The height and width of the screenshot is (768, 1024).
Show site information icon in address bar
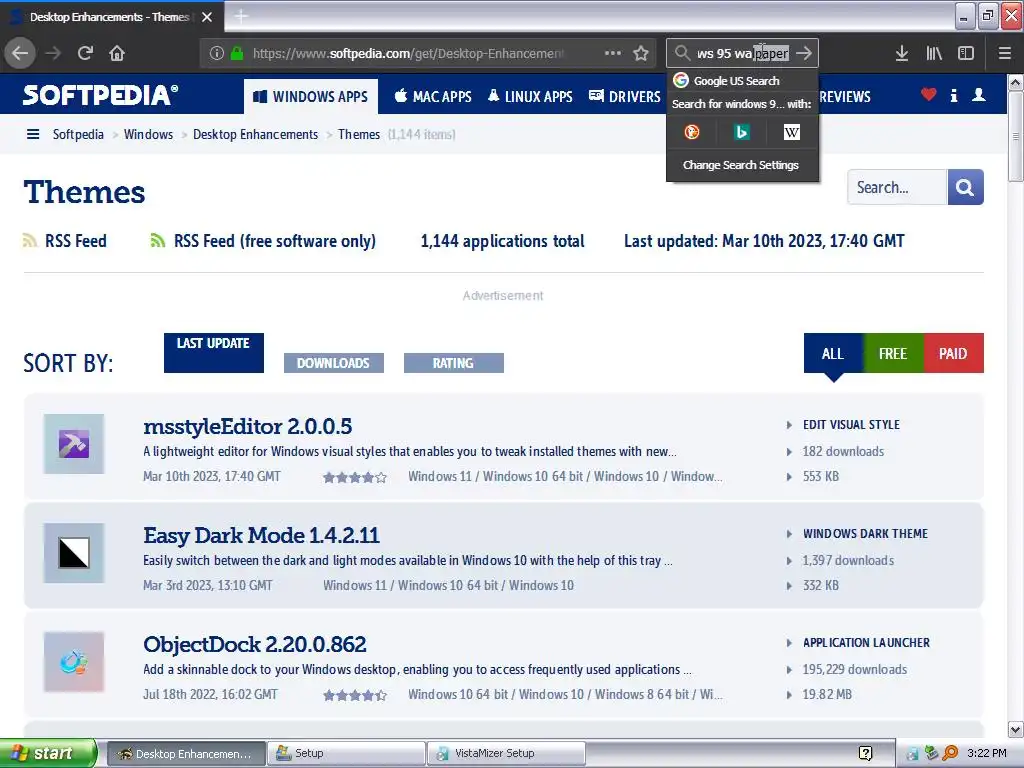coord(217,54)
